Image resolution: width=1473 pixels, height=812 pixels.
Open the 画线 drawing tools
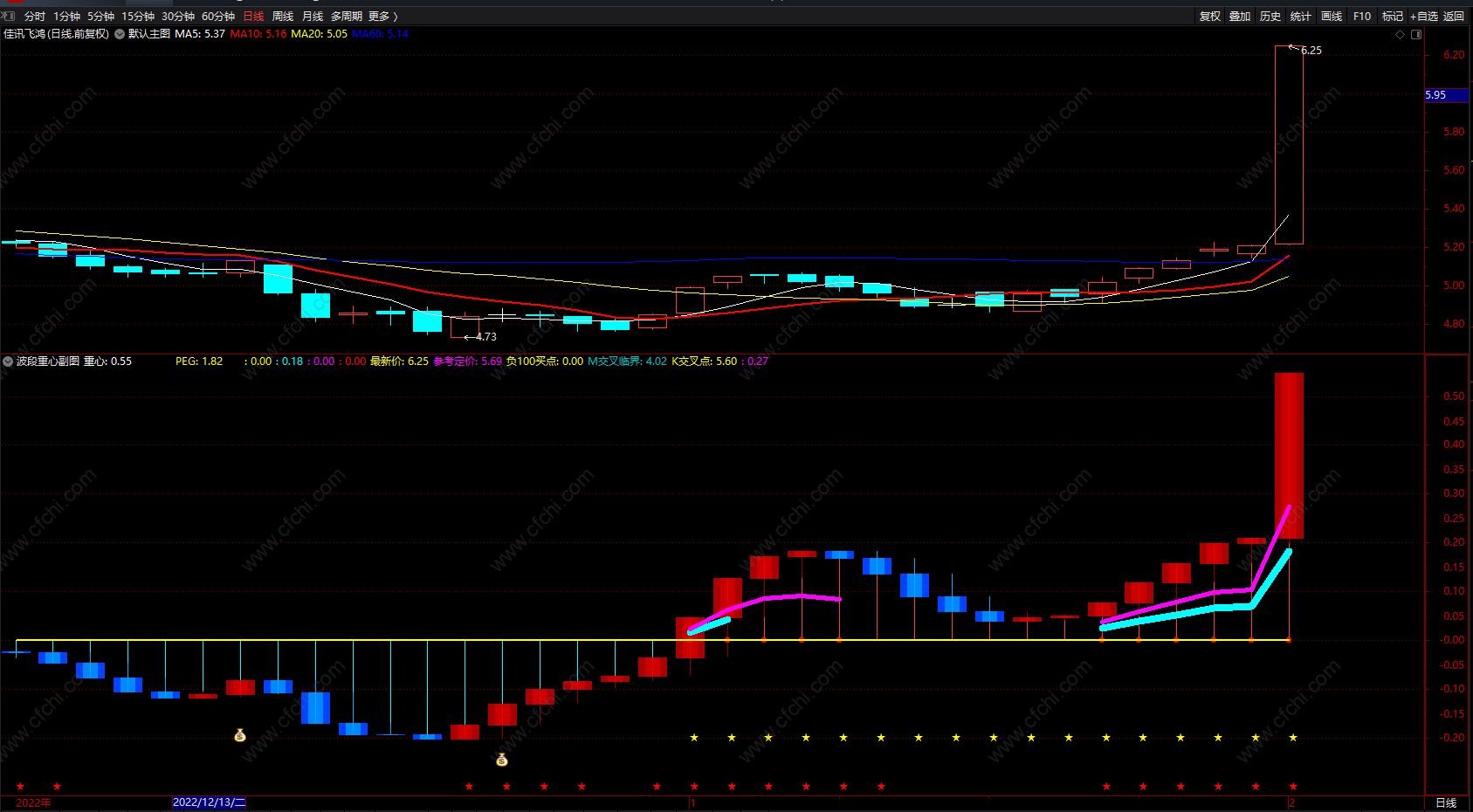[1332, 17]
